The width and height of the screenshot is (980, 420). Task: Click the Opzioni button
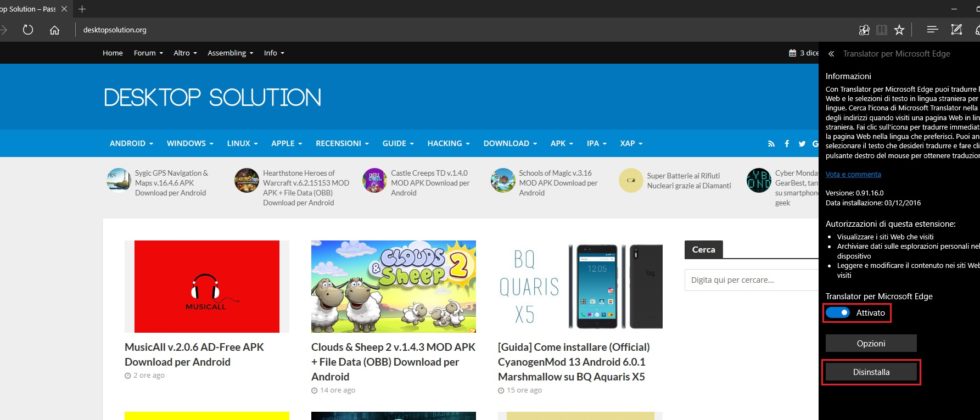pos(871,343)
